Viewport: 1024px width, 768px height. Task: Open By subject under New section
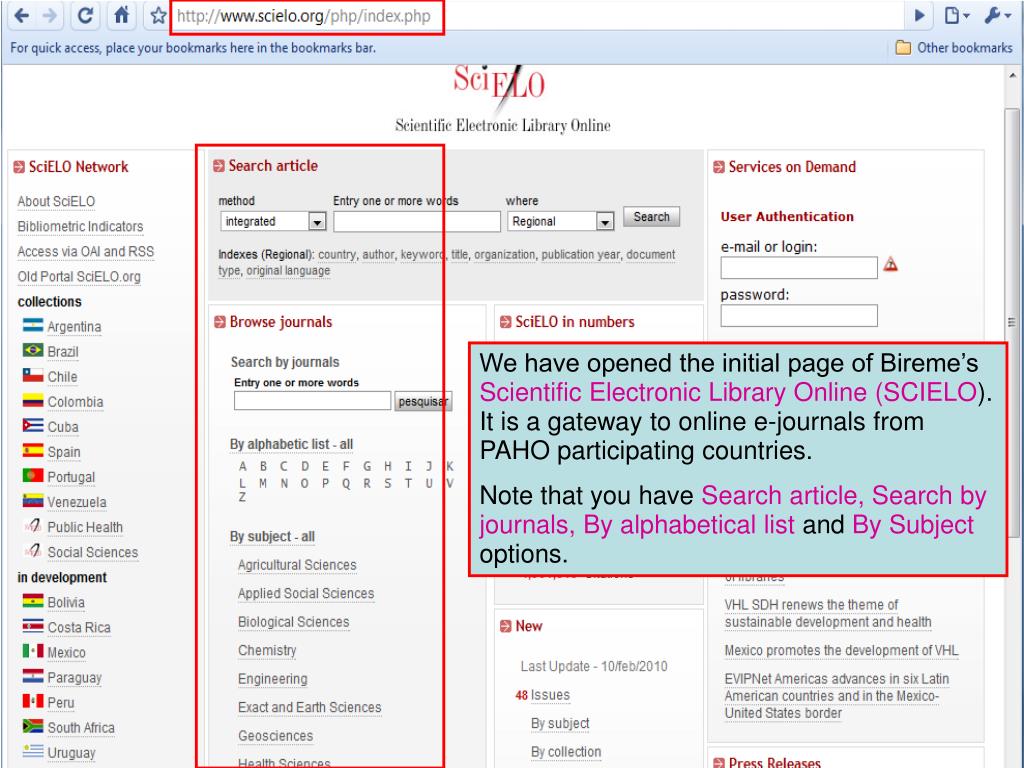tap(560, 724)
